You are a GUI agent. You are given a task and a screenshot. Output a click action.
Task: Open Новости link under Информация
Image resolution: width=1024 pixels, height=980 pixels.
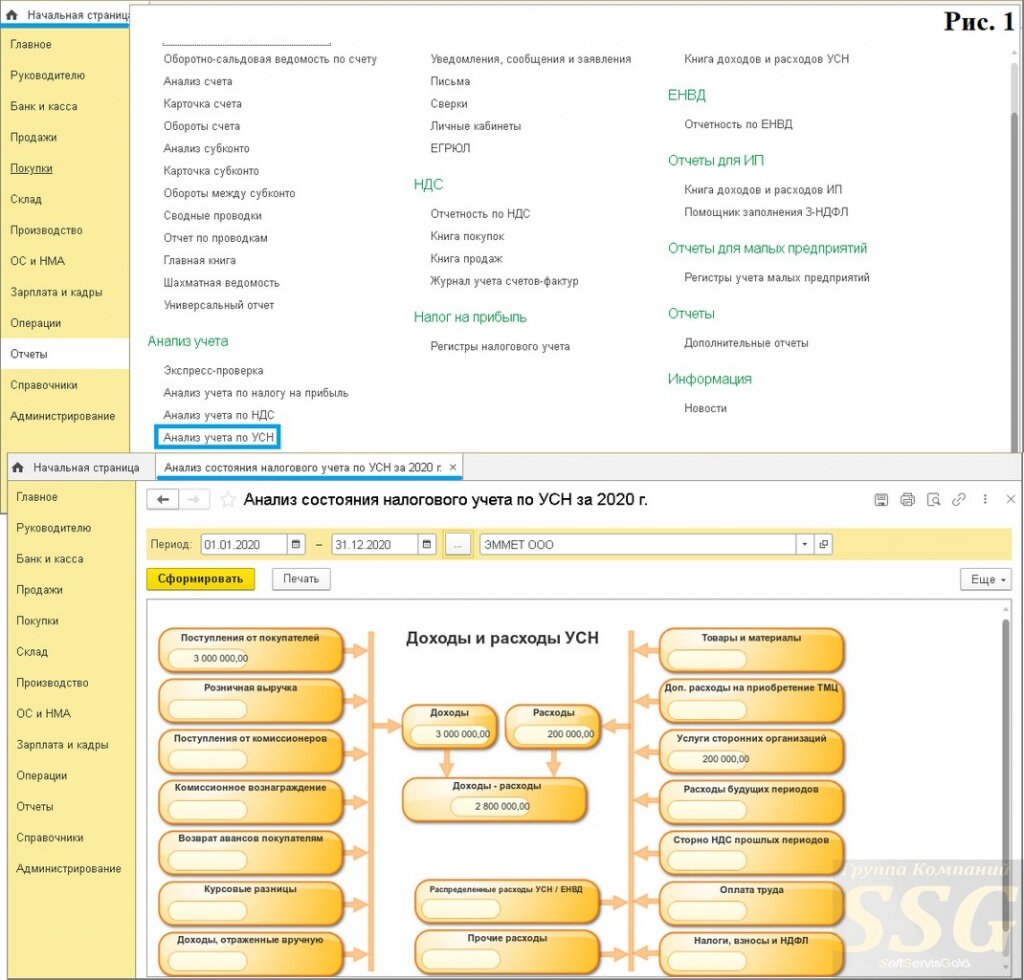[x=705, y=408]
